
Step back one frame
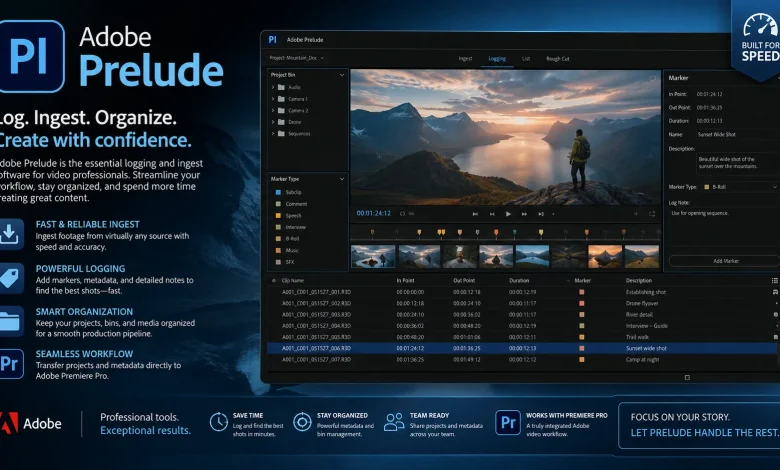[492, 214]
